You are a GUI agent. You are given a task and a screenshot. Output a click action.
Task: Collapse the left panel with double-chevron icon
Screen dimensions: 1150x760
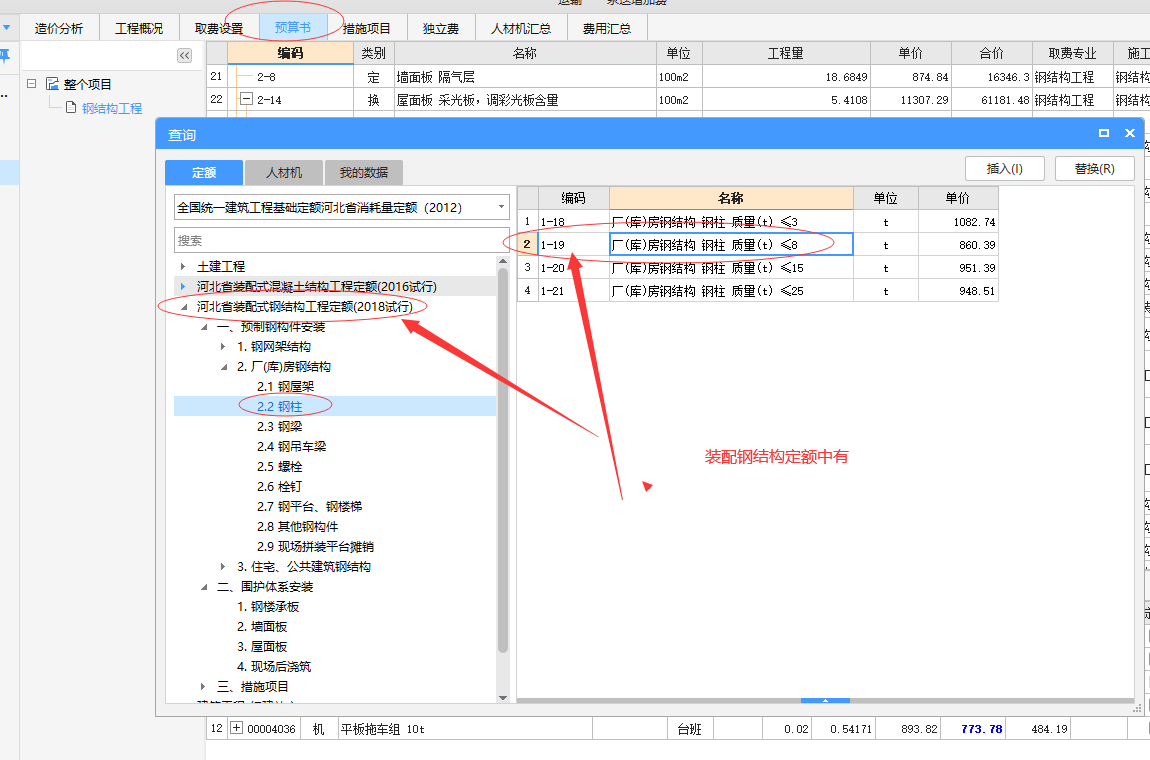[x=184, y=55]
